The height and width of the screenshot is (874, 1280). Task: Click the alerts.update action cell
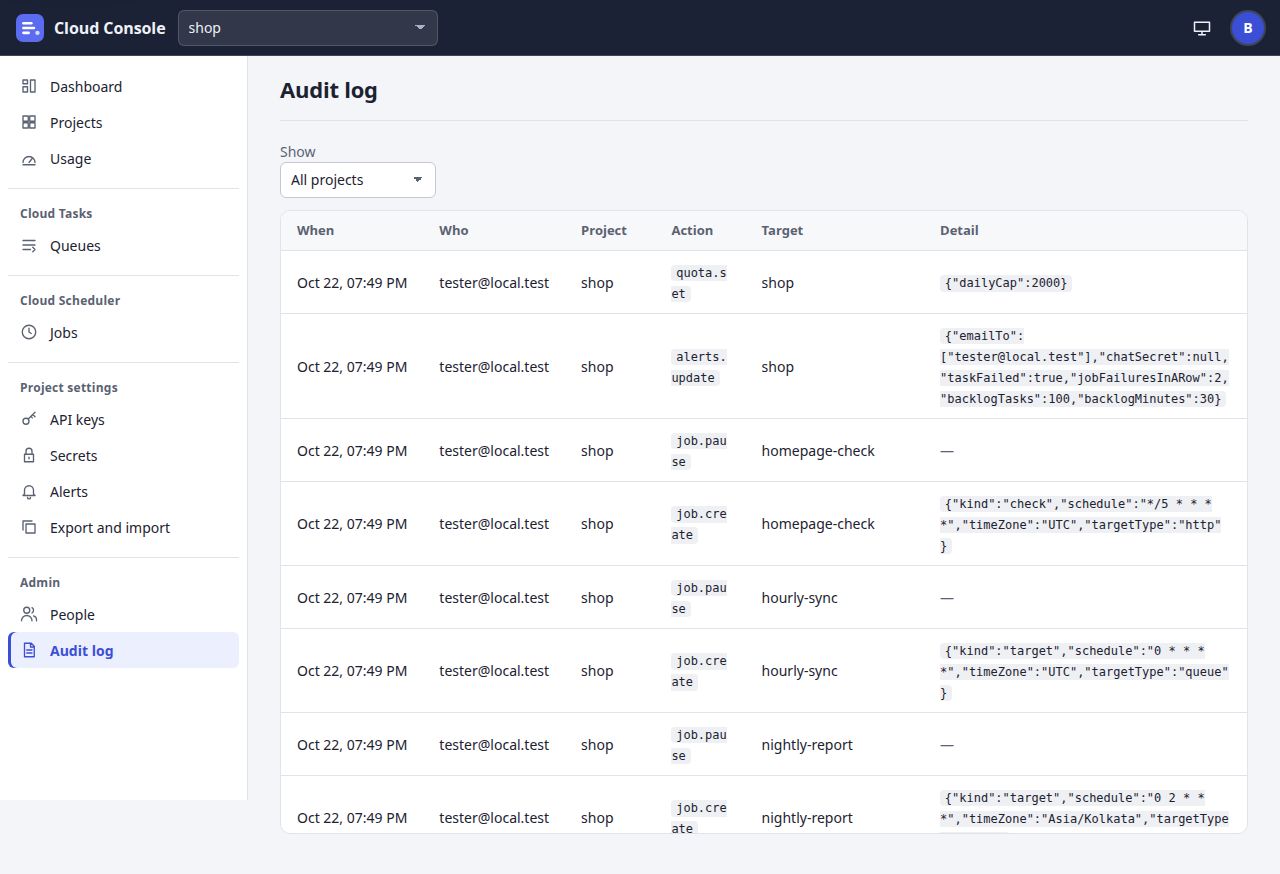pyautogui.click(x=699, y=367)
